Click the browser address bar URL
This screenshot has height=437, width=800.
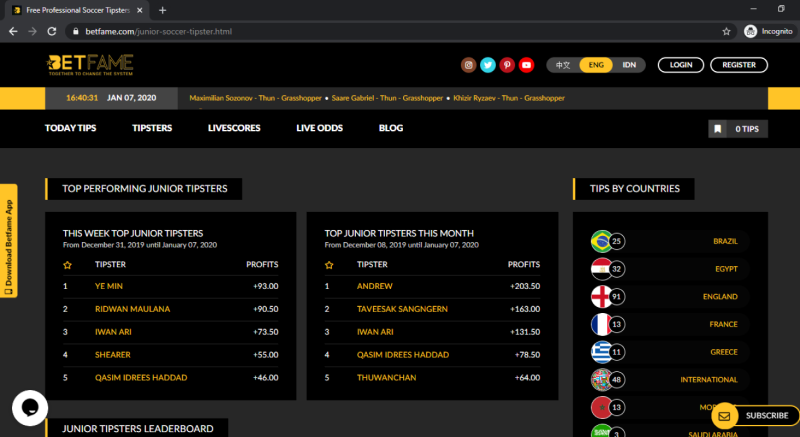click(x=159, y=32)
